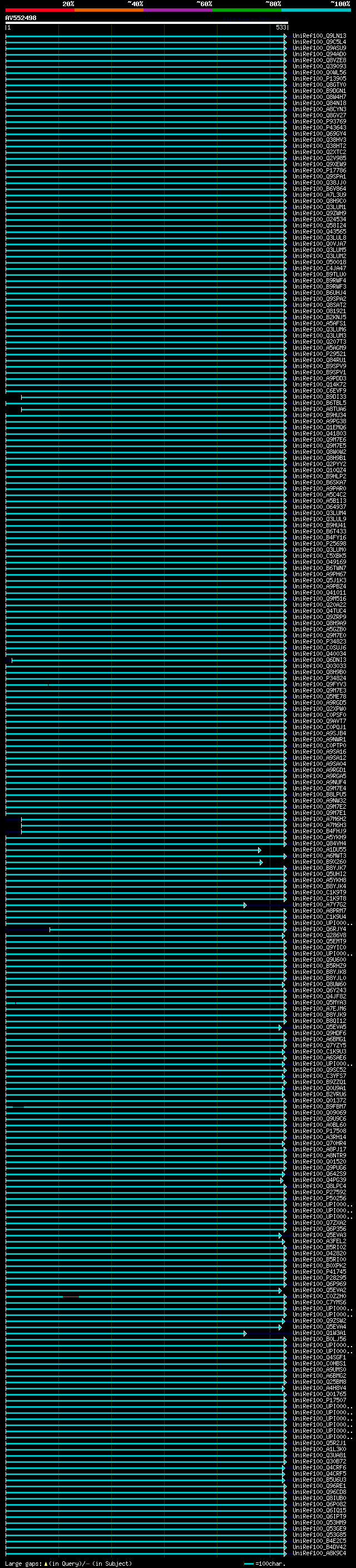Click the UniRef100_B9X260 label

tap(319, 862)
